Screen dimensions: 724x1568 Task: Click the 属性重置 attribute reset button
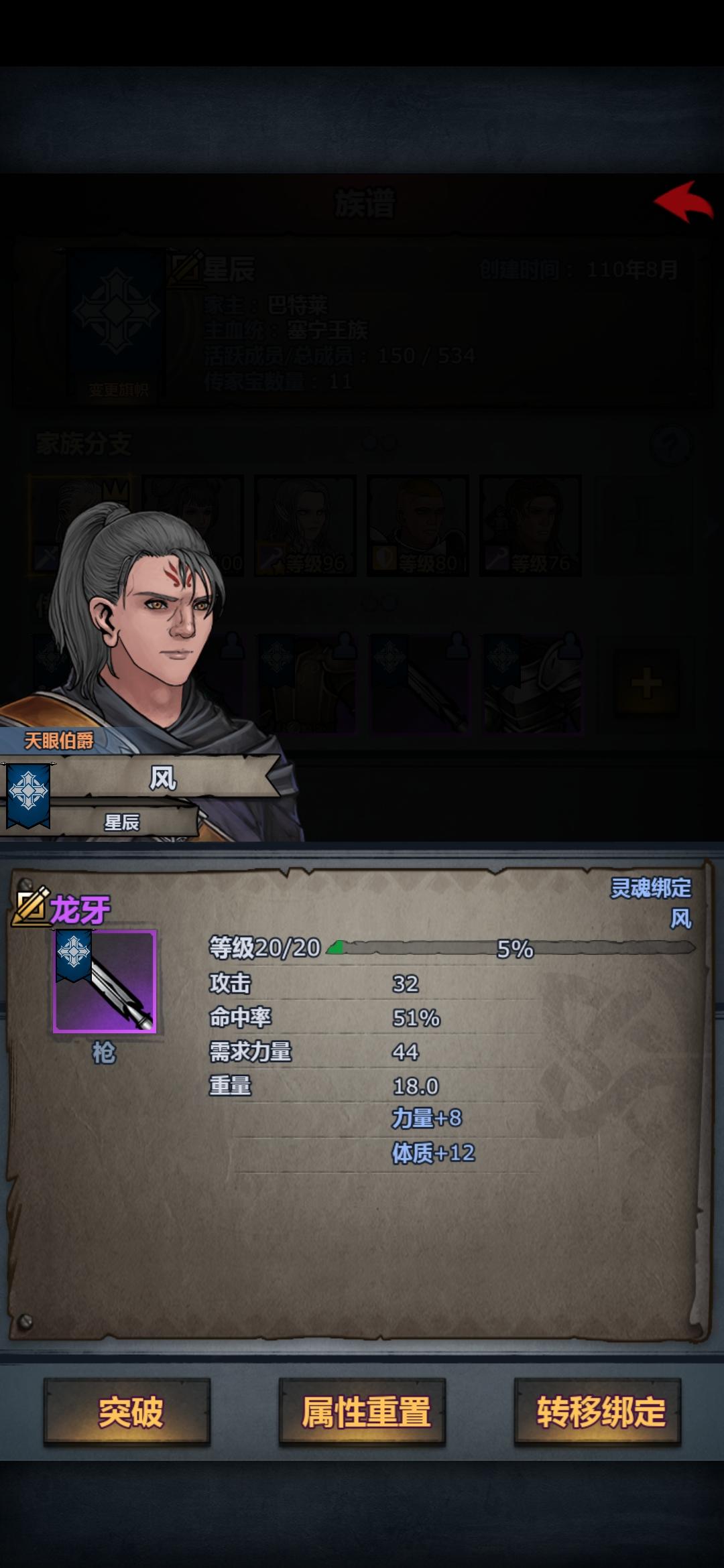point(363,1412)
